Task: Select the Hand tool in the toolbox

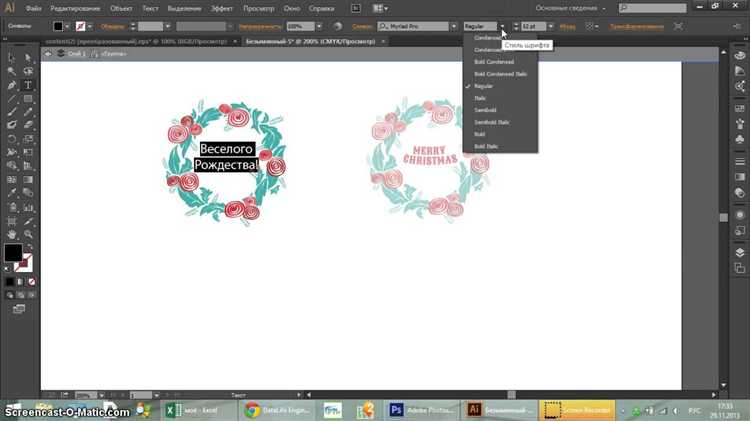Action: pos(12,233)
